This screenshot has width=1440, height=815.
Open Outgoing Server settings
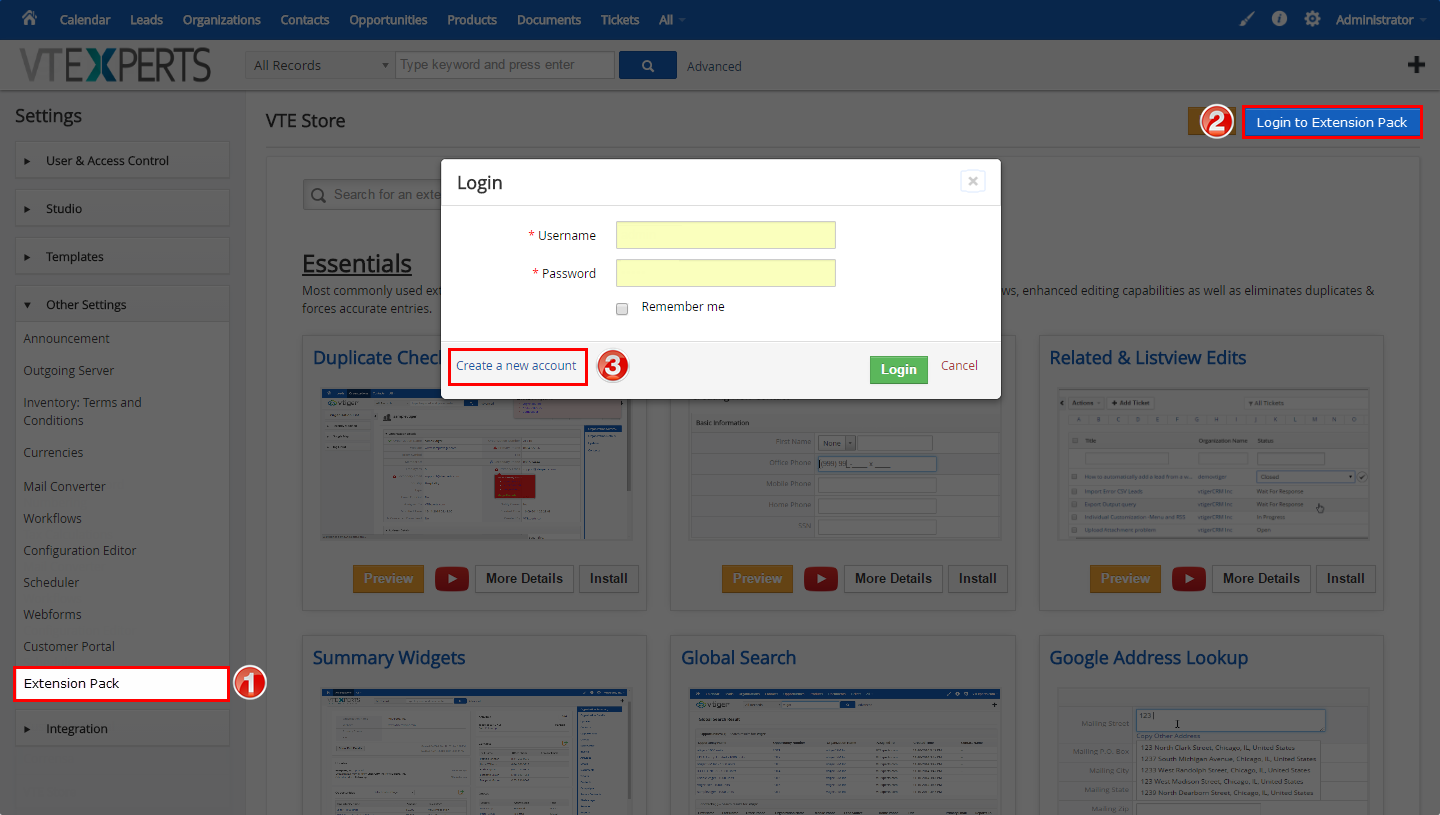click(69, 370)
